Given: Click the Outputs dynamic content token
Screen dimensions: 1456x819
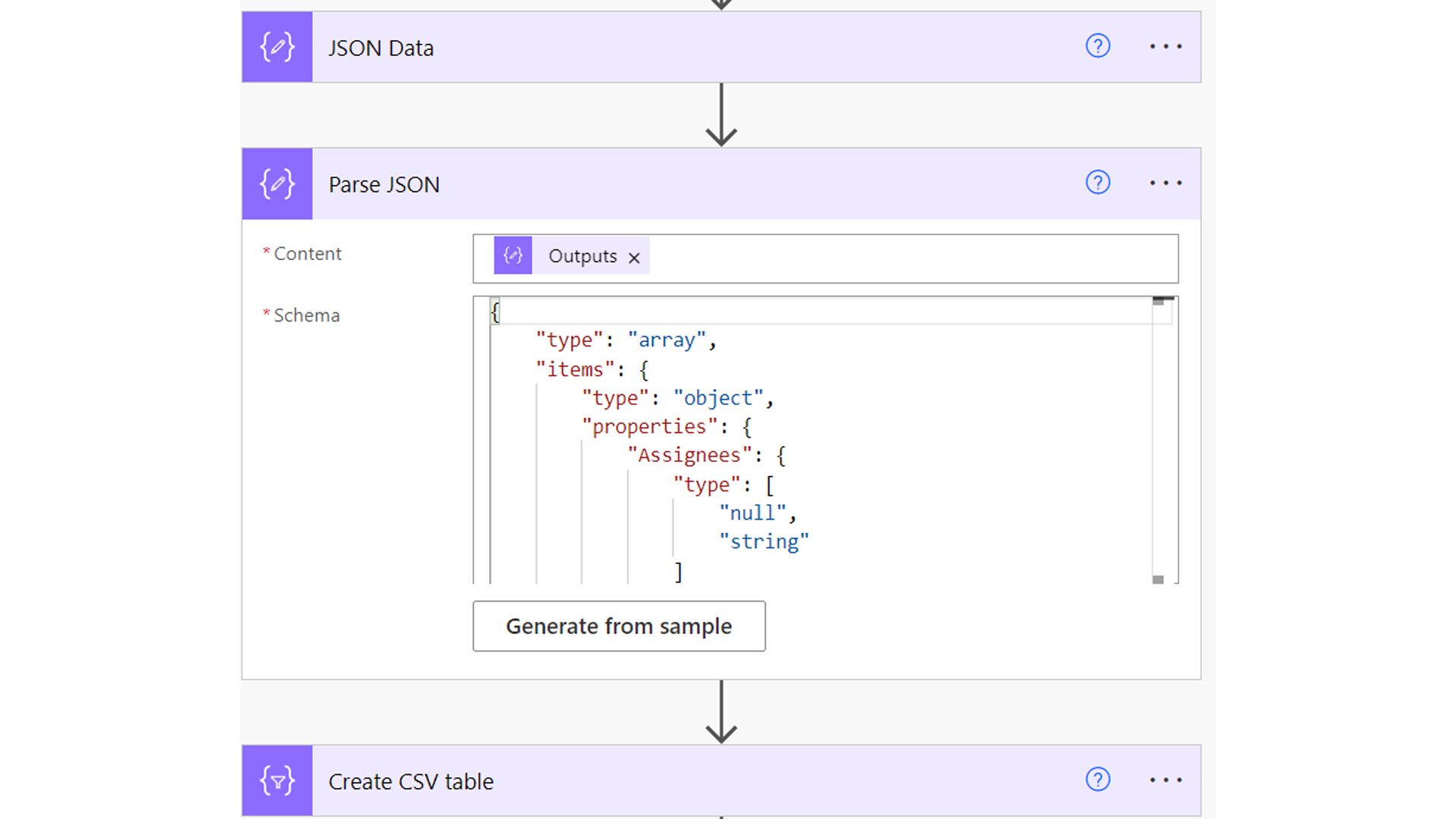Looking at the screenshot, I should [x=582, y=256].
